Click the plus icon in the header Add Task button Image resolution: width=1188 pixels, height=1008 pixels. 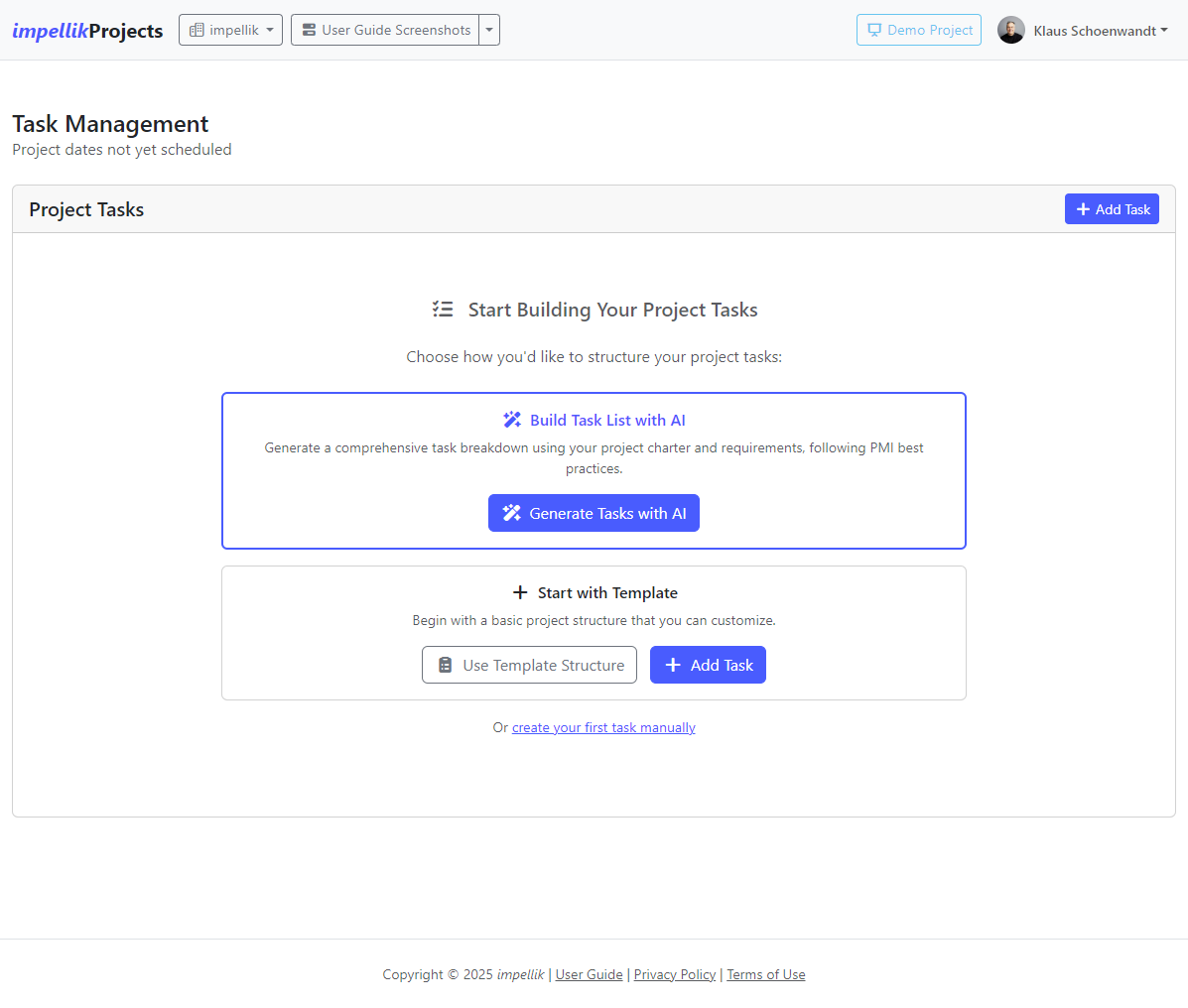1084,209
